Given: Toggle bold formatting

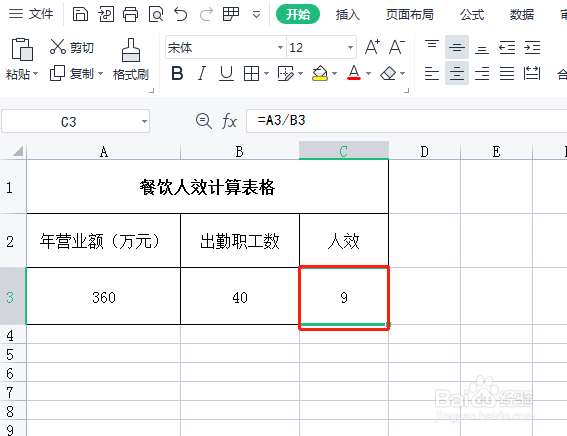Looking at the screenshot, I should click(x=177, y=73).
